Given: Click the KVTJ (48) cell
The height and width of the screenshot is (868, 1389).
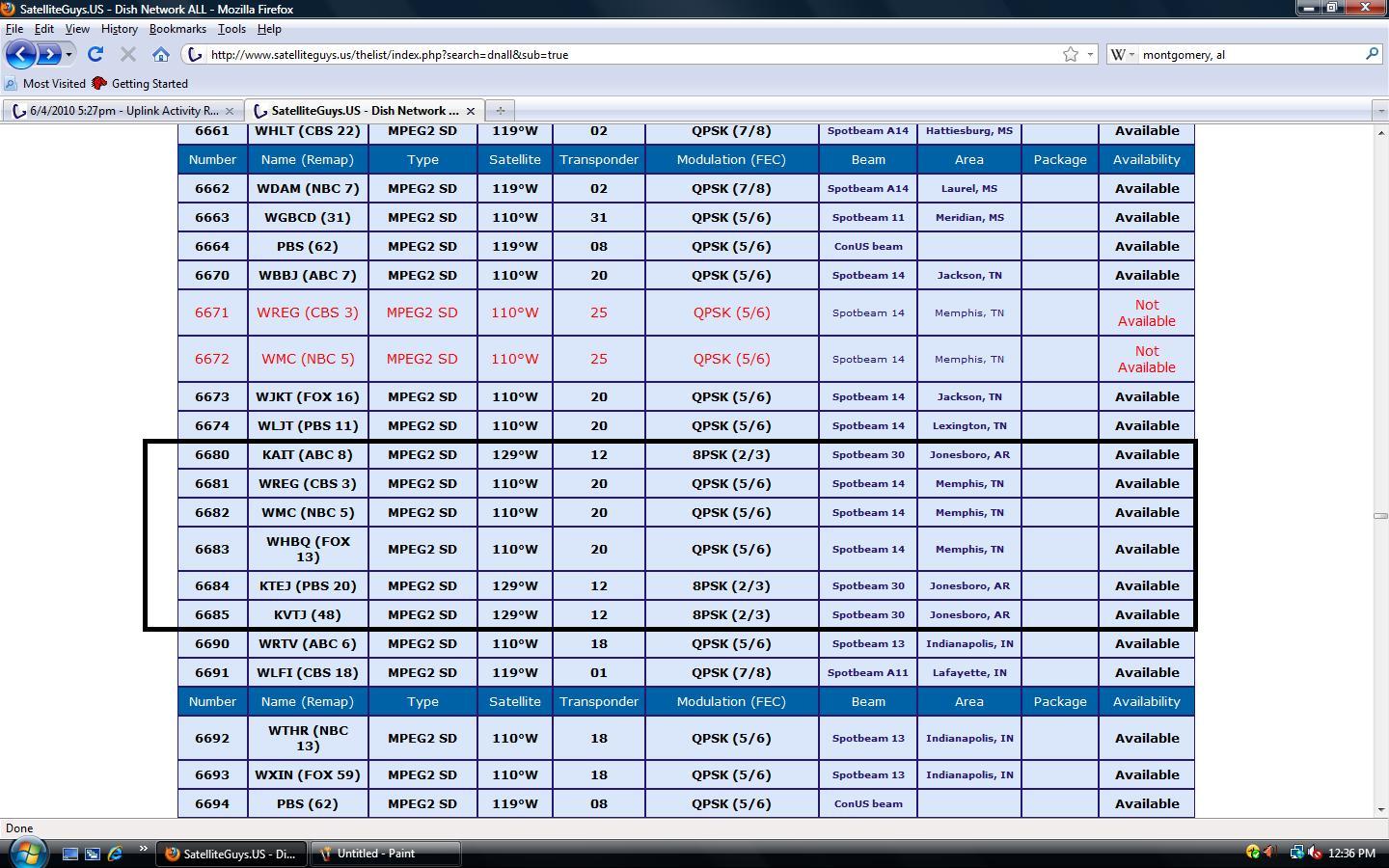Looking at the screenshot, I should 308,614.
